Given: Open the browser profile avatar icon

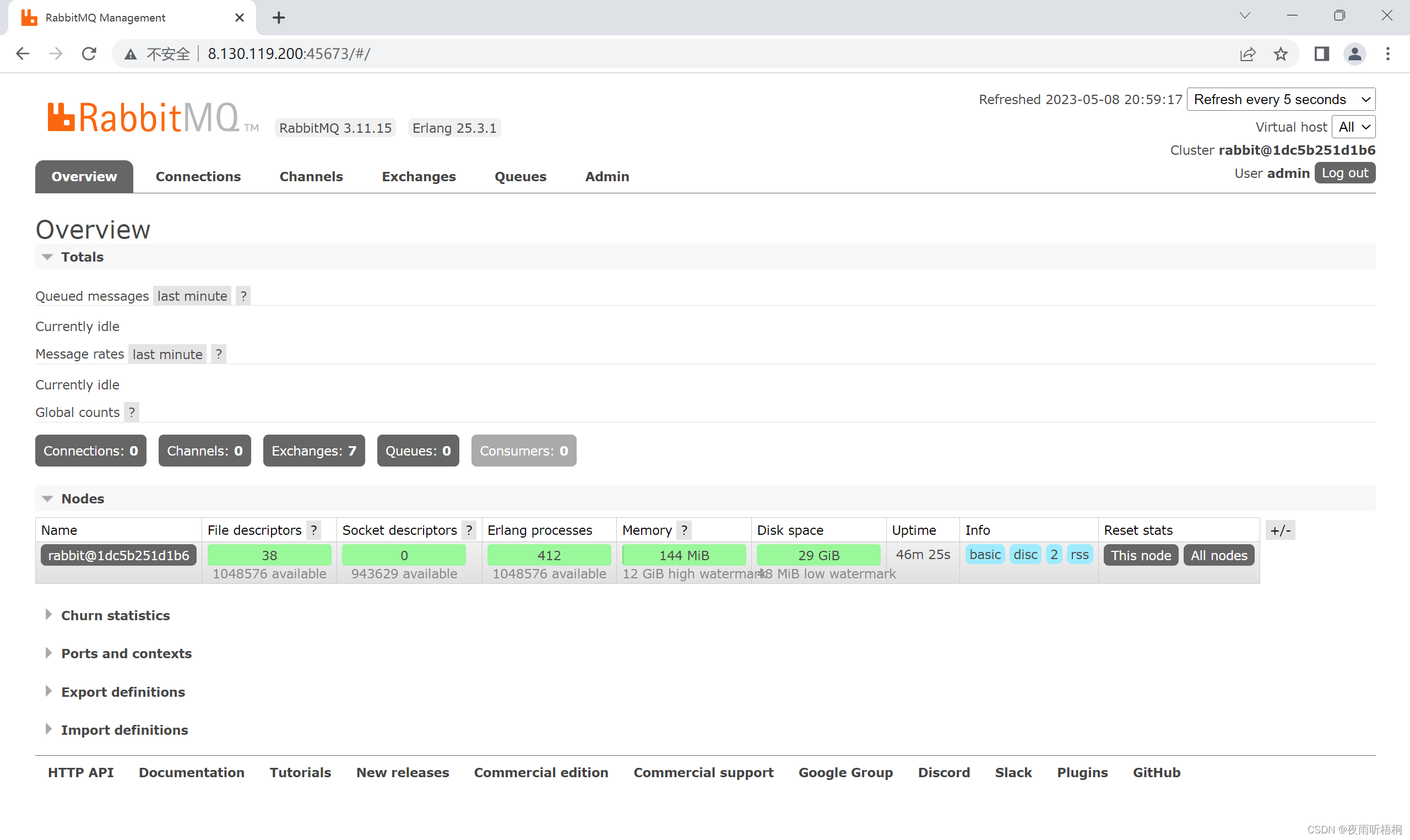Looking at the screenshot, I should coord(1354,54).
